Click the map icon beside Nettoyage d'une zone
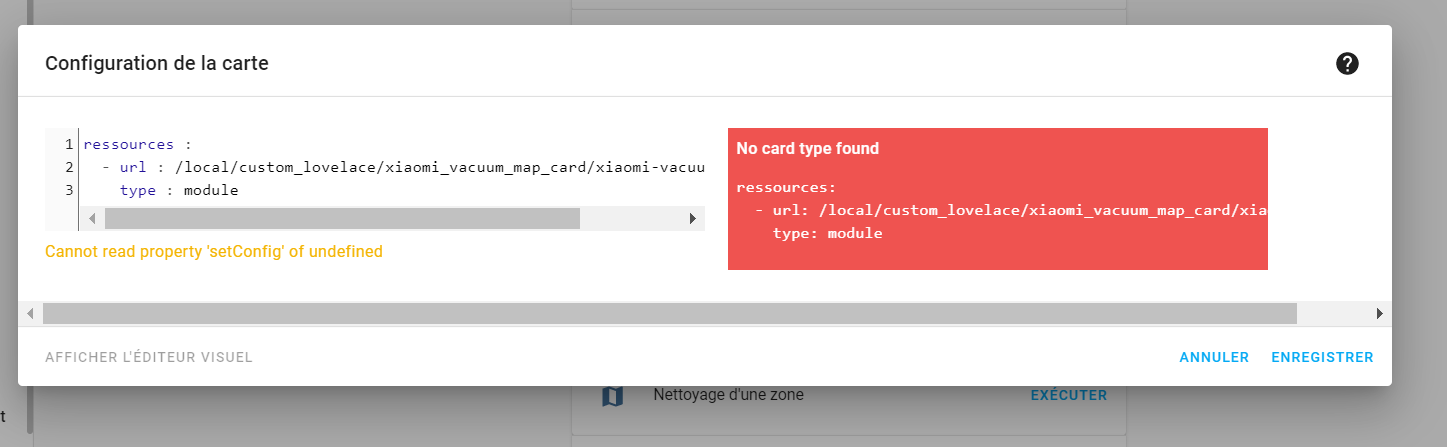Image resolution: width=1447 pixels, height=447 pixels. click(612, 396)
